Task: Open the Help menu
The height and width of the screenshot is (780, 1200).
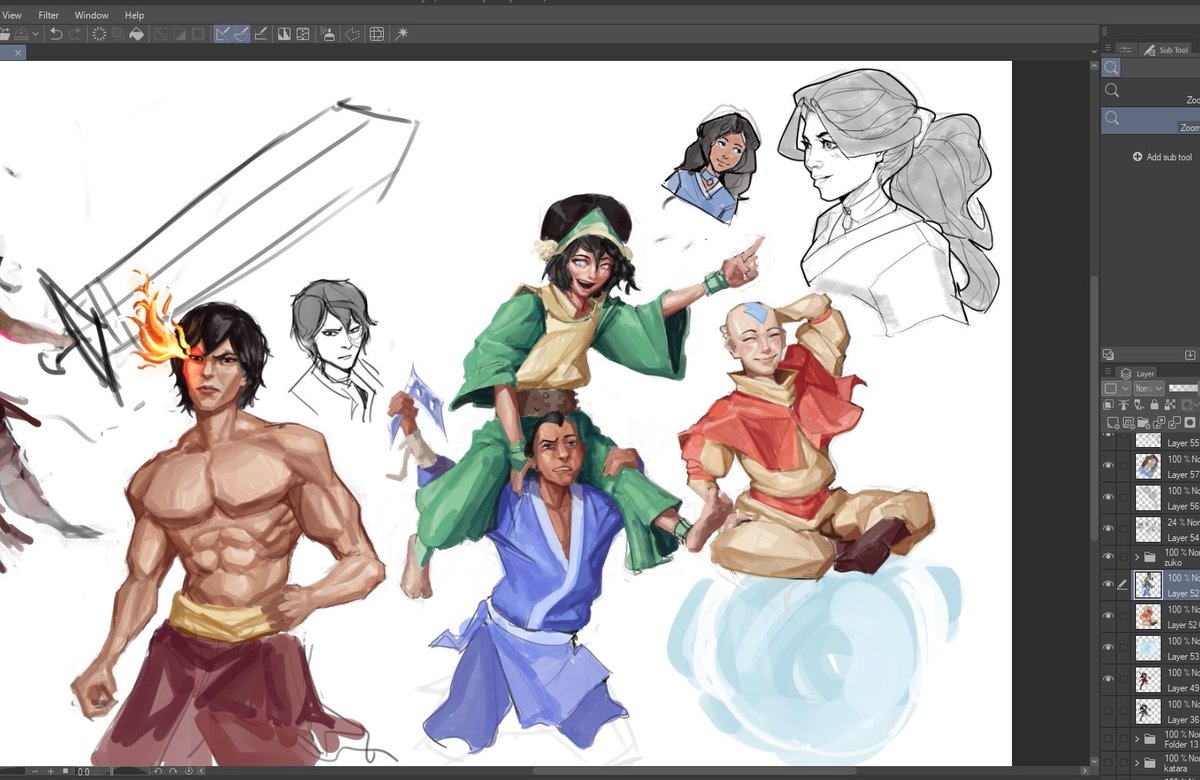Action: (x=134, y=15)
